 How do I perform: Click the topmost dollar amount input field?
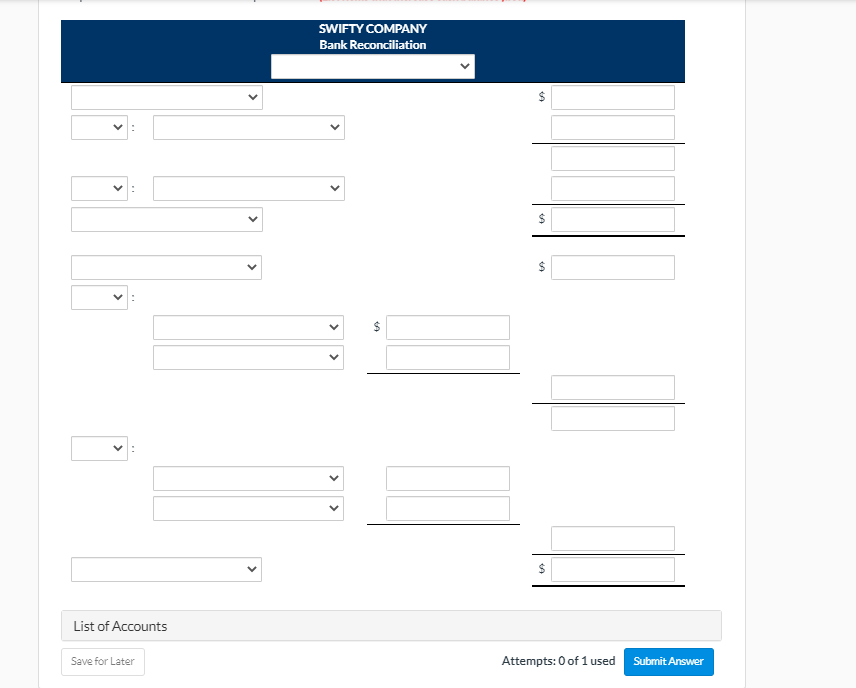click(x=612, y=97)
